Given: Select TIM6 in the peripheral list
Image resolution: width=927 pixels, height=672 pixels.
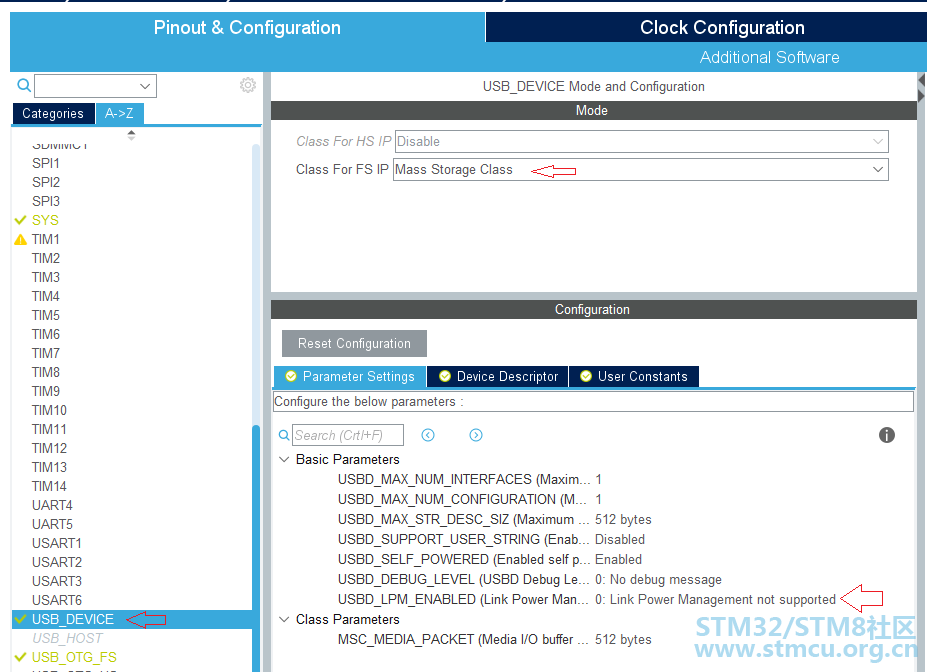Looking at the screenshot, I should tap(46, 334).
